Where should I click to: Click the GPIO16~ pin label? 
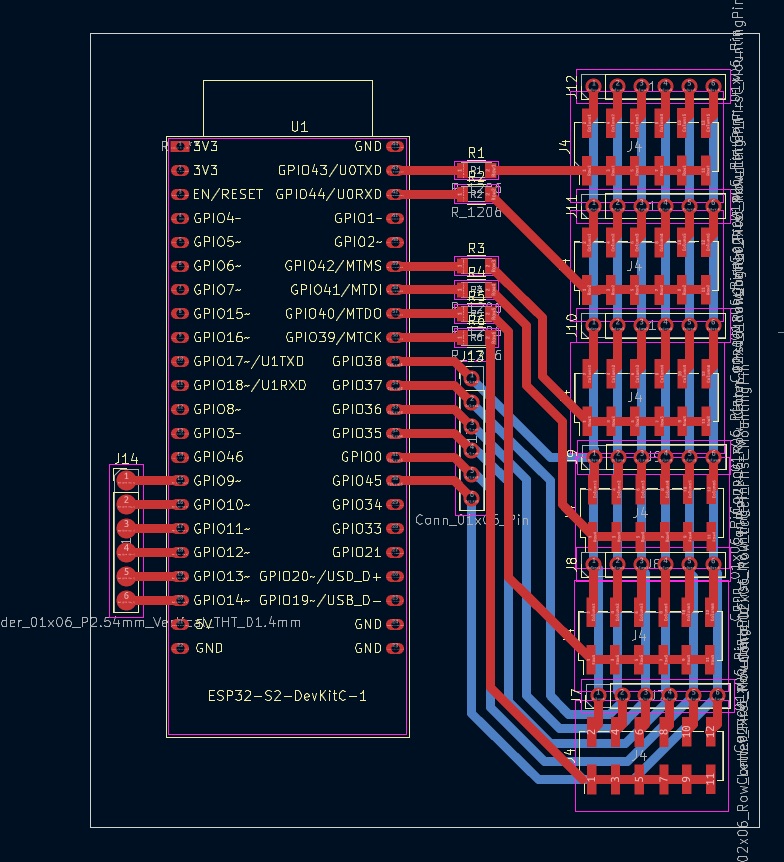click(x=222, y=338)
